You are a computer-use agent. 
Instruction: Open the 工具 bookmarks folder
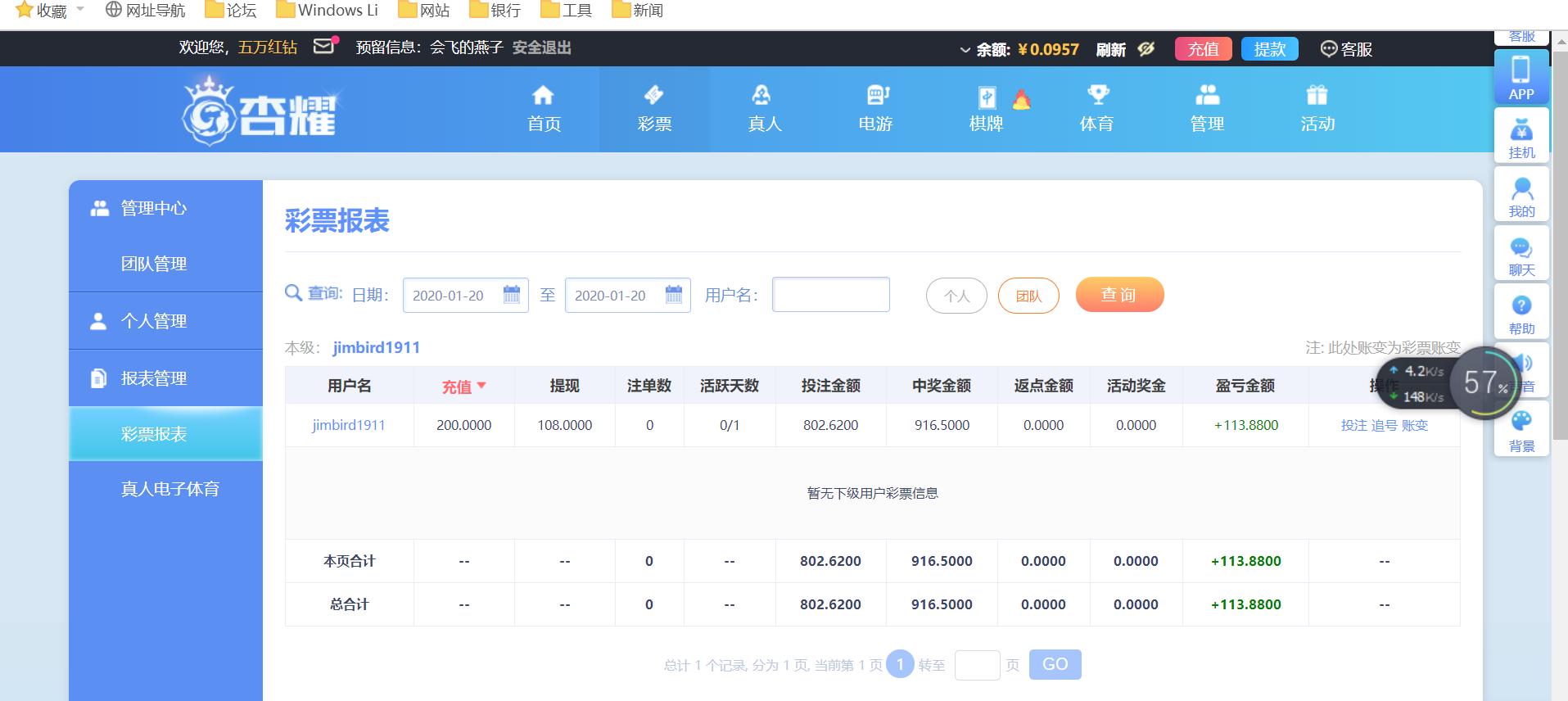pyautogui.click(x=567, y=11)
